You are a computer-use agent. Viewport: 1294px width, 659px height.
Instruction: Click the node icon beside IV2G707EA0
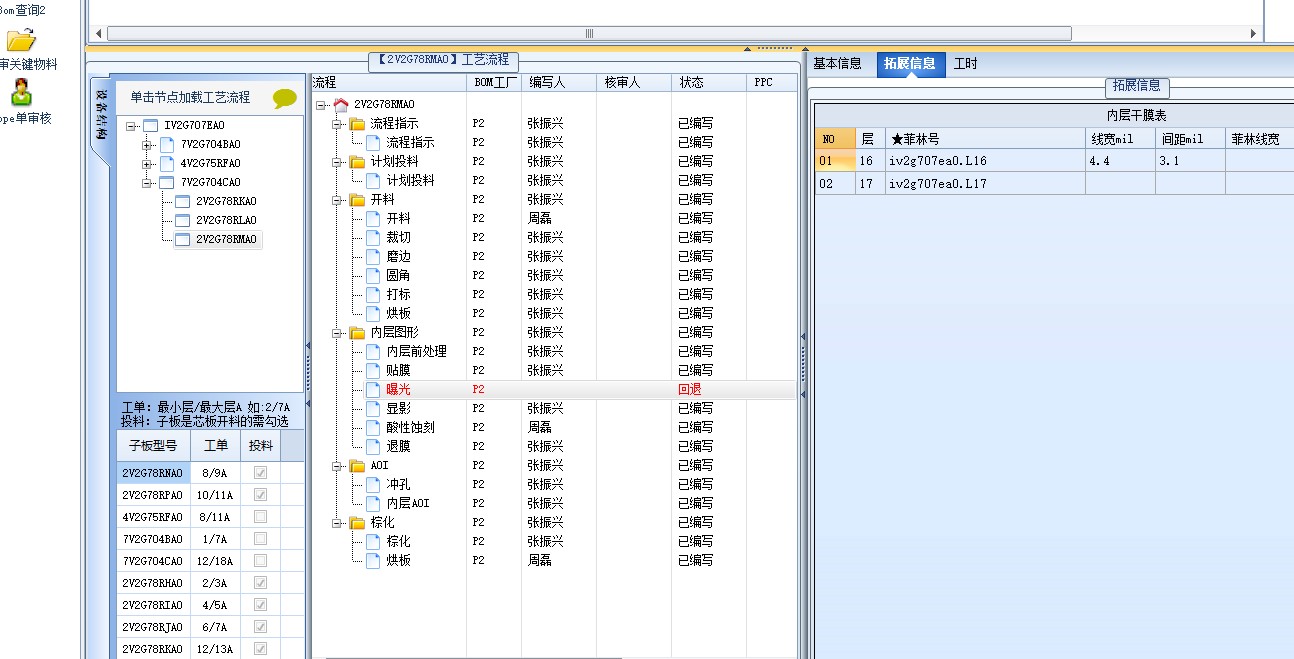pyautogui.click(x=150, y=125)
